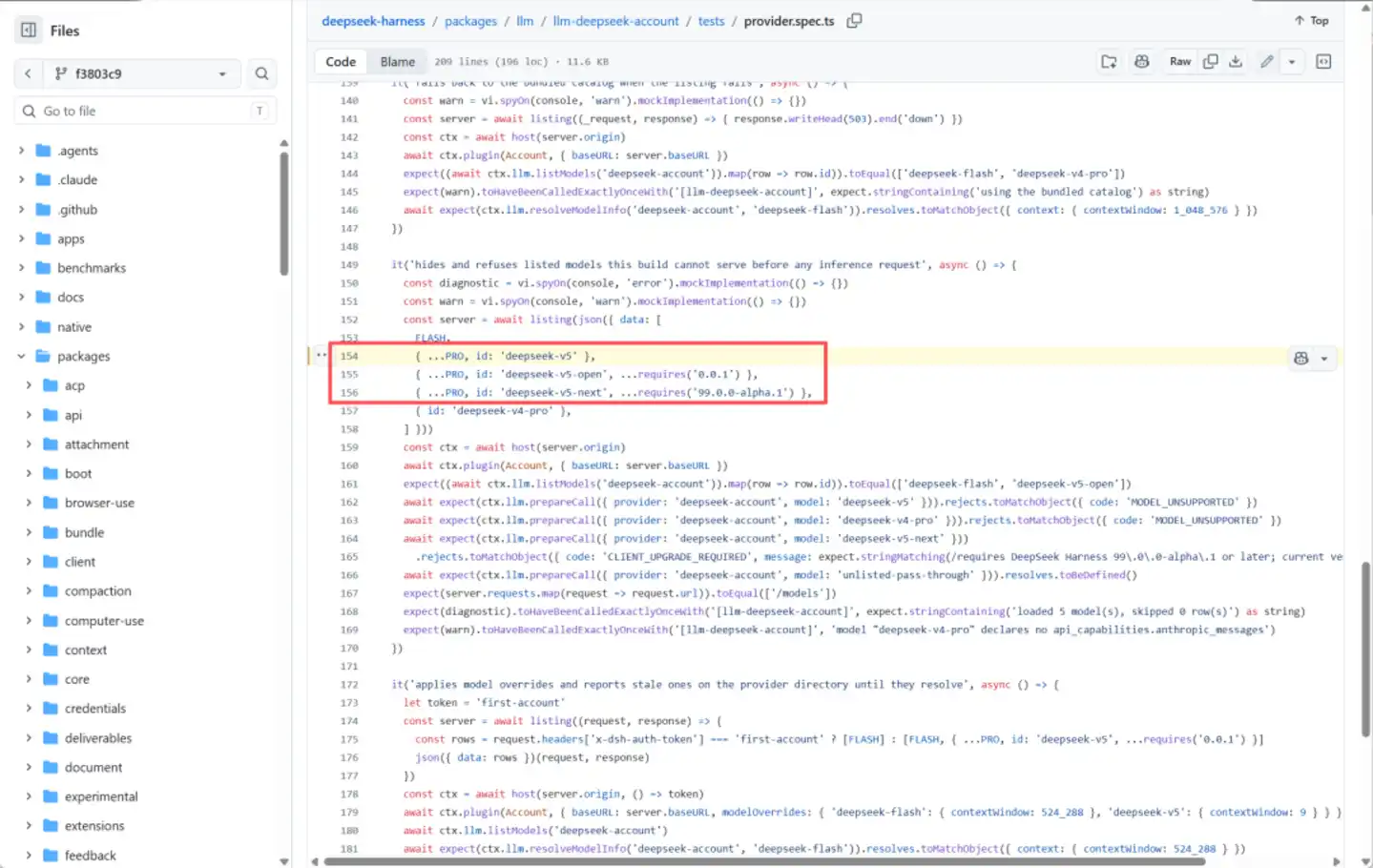
Task: Download the raw file
Action: pyautogui.click(x=1236, y=62)
